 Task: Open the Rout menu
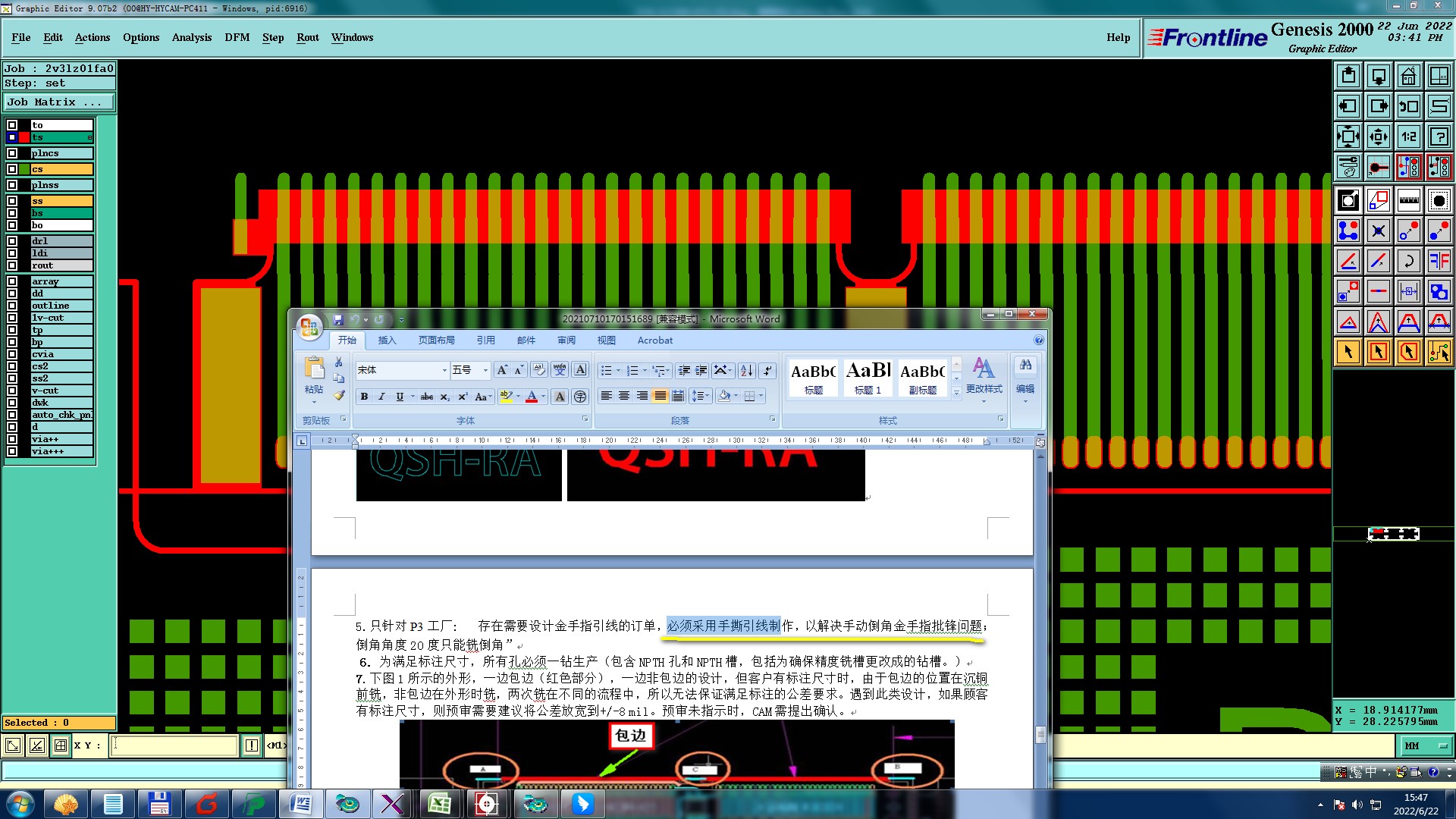(308, 37)
